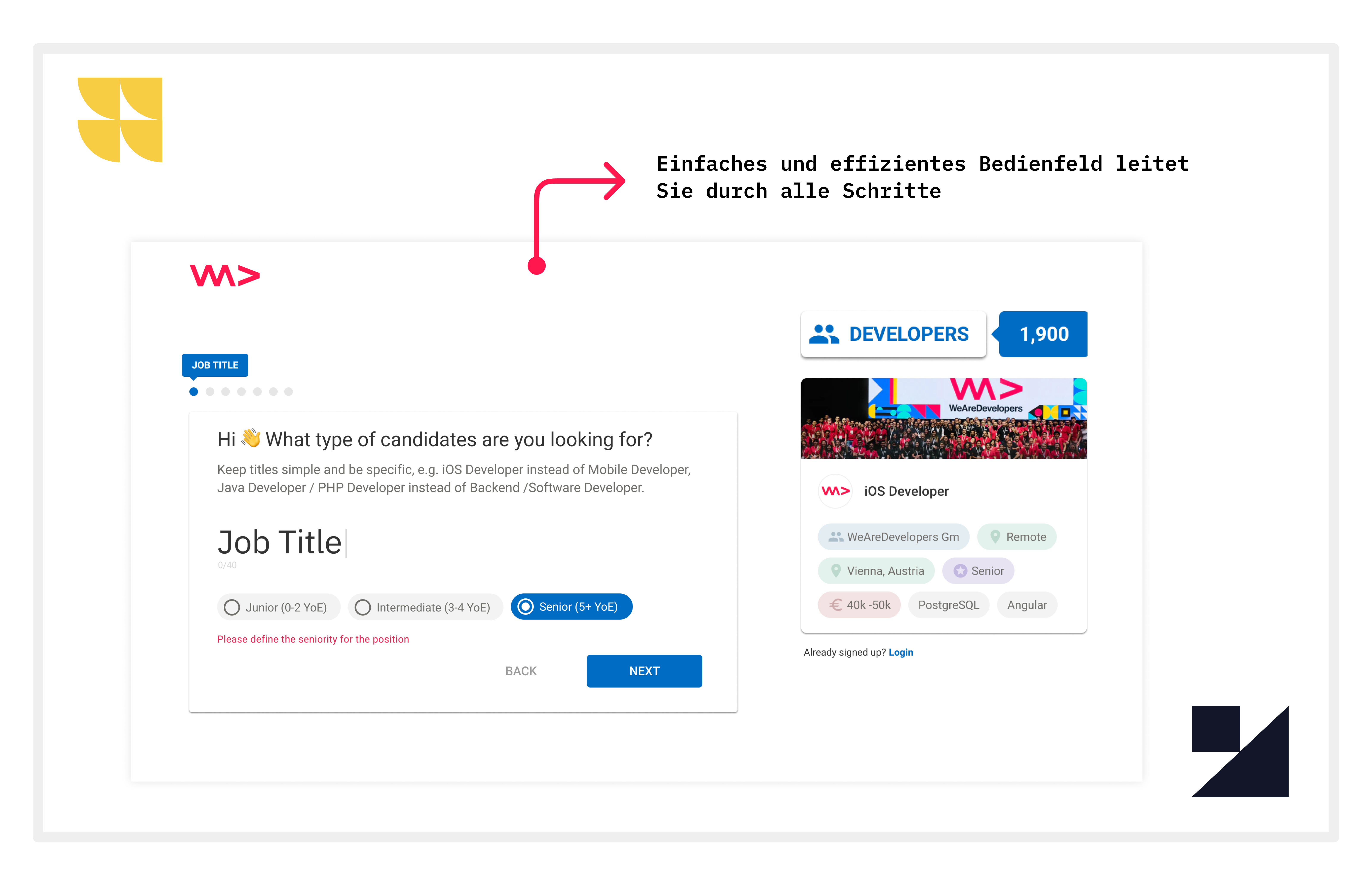Image resolution: width=1372 pixels, height=885 pixels.
Task: Select the Intermediate (3-4 YoE) radio option
Action: pos(425,607)
